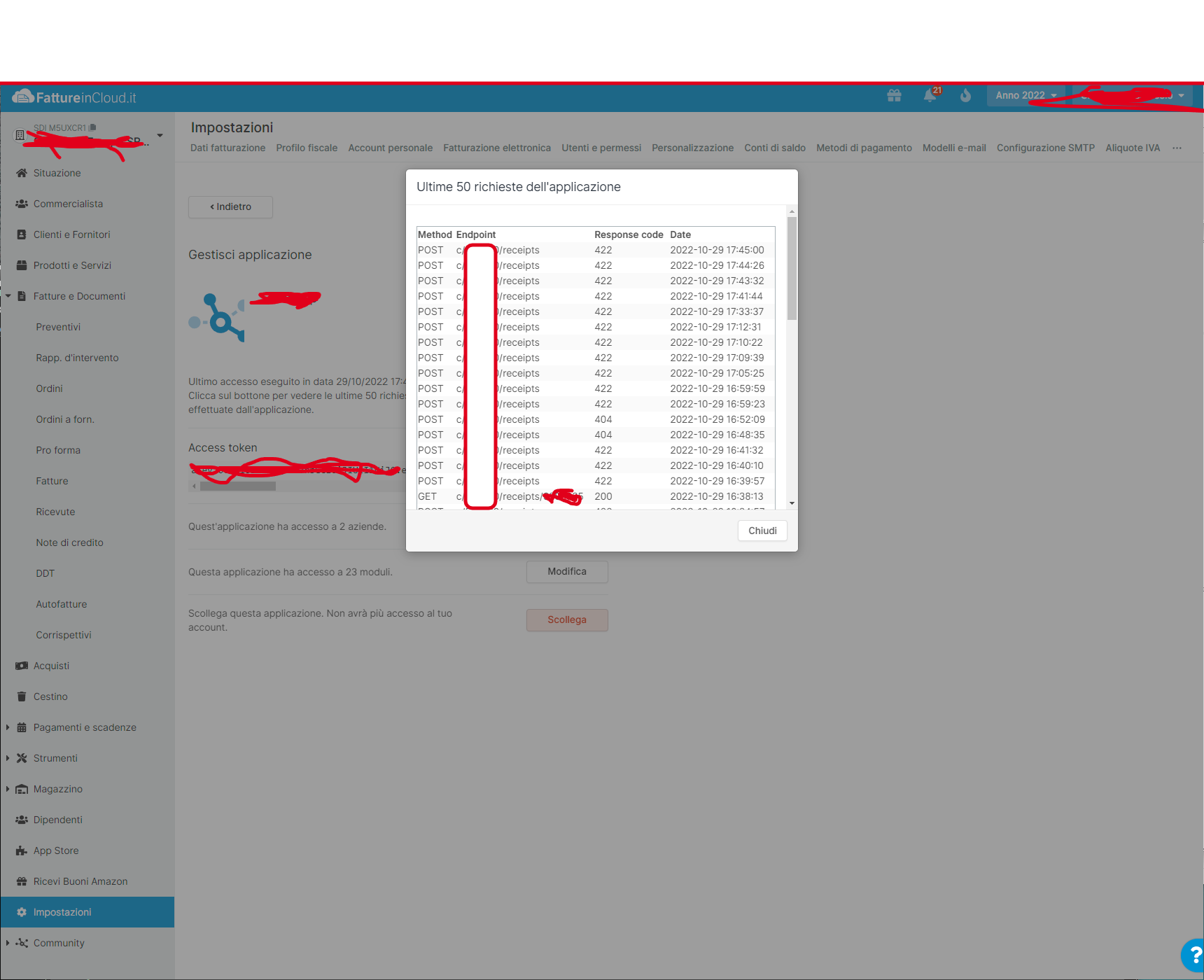Collapse the Fatture e Documenti section
Screen dimensions: 1204x980
(x=79, y=295)
